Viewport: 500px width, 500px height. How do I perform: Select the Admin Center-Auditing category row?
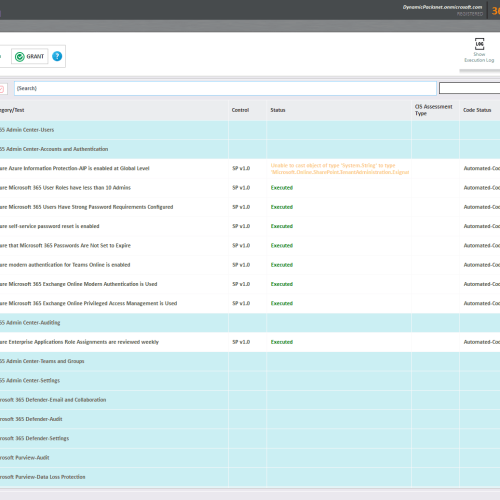(x=250, y=323)
